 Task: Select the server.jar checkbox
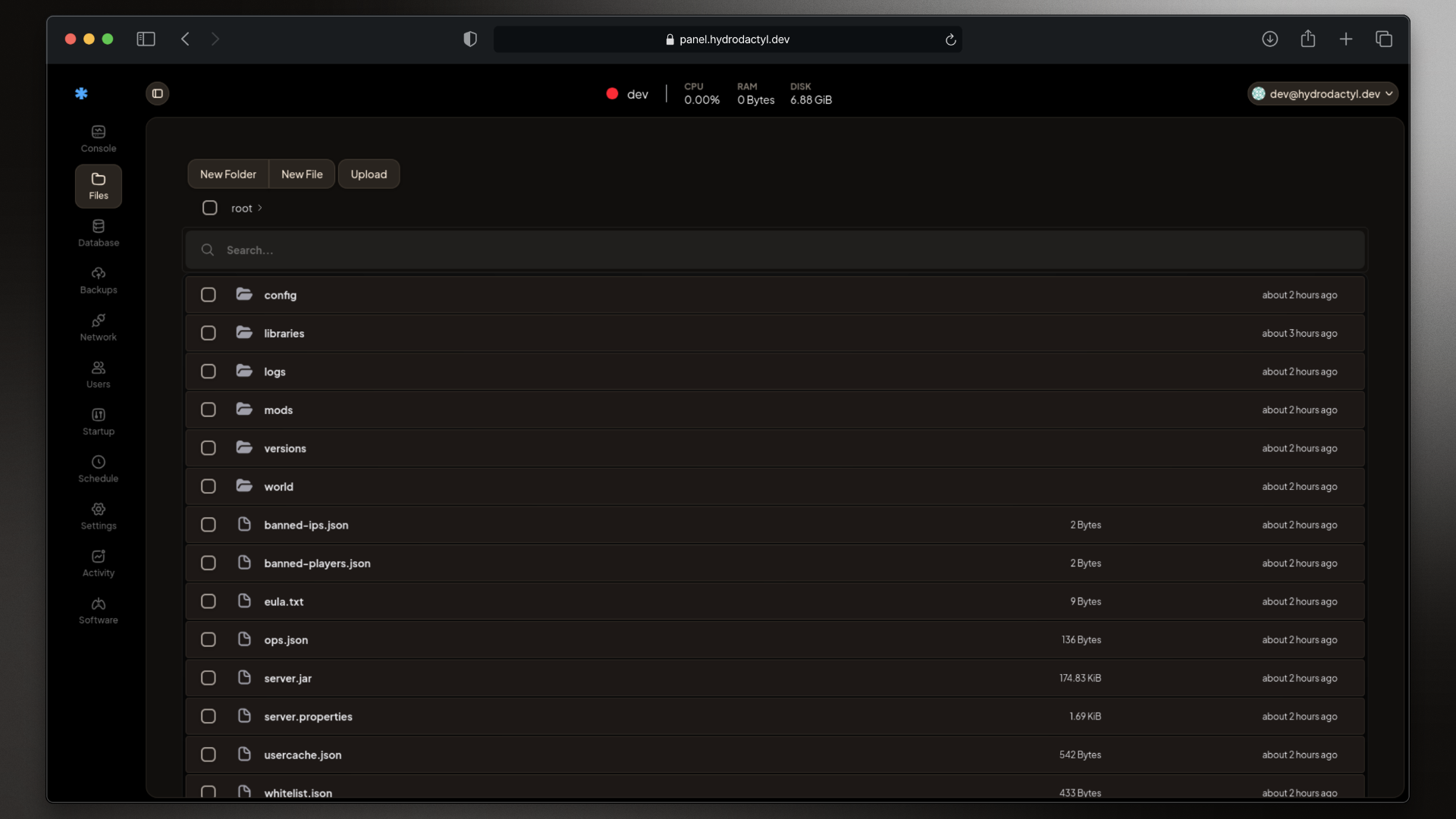tap(209, 678)
